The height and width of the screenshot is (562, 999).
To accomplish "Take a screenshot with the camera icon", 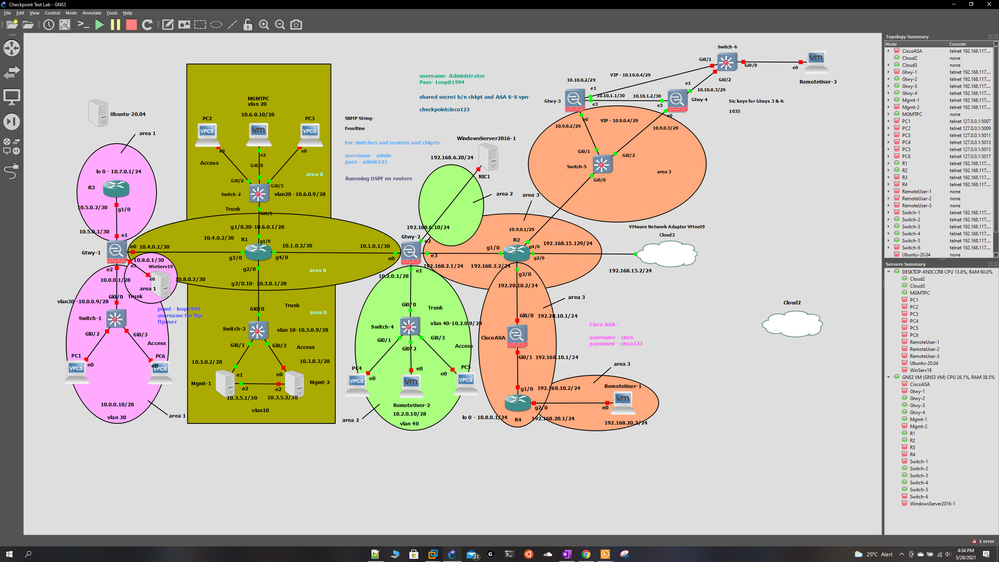I will pos(296,24).
